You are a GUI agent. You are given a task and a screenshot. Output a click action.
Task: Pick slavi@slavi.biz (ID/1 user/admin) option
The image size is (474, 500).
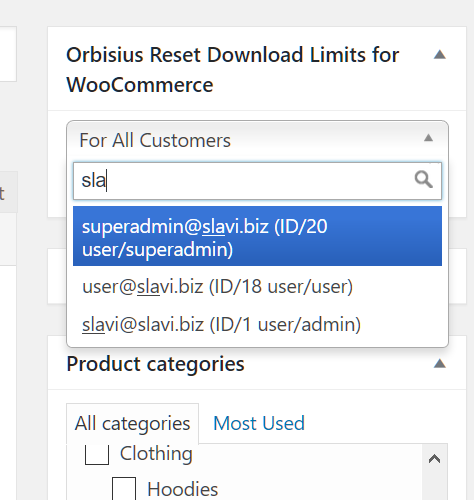click(x=257, y=324)
